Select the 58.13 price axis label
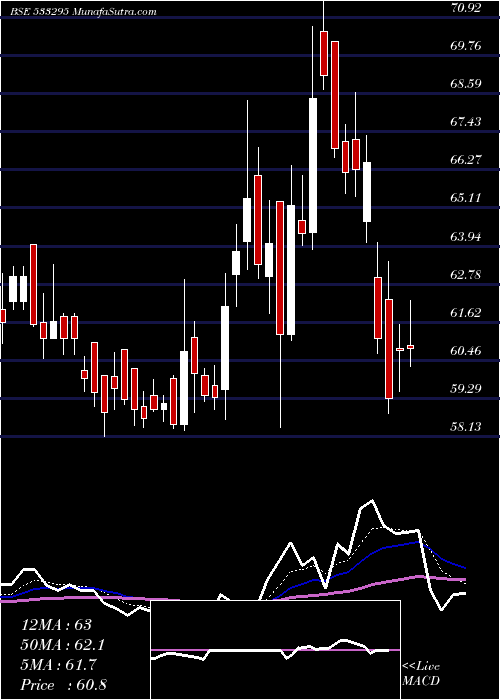Viewport: 500px width, 700px height. [x=466, y=427]
